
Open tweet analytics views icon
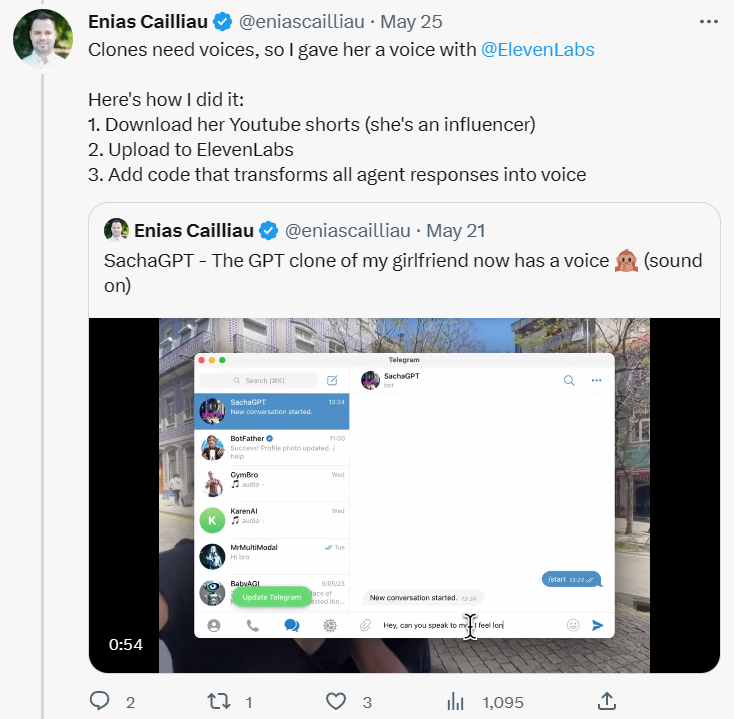(x=455, y=702)
